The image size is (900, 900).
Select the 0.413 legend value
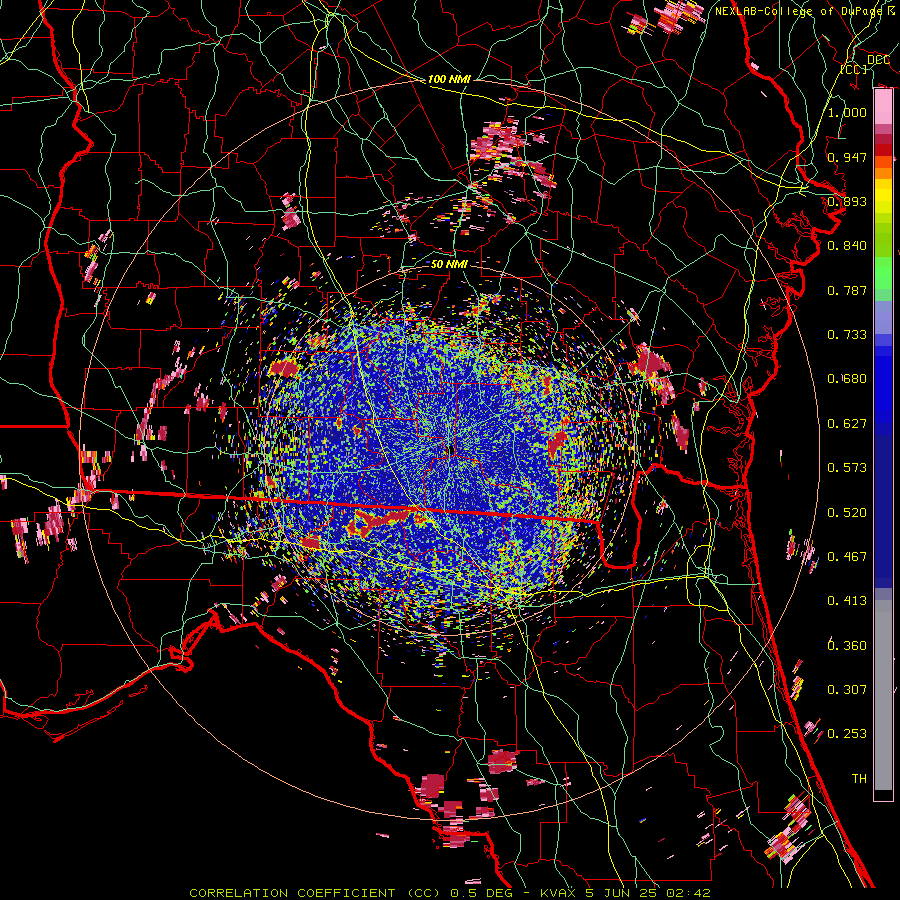847,601
